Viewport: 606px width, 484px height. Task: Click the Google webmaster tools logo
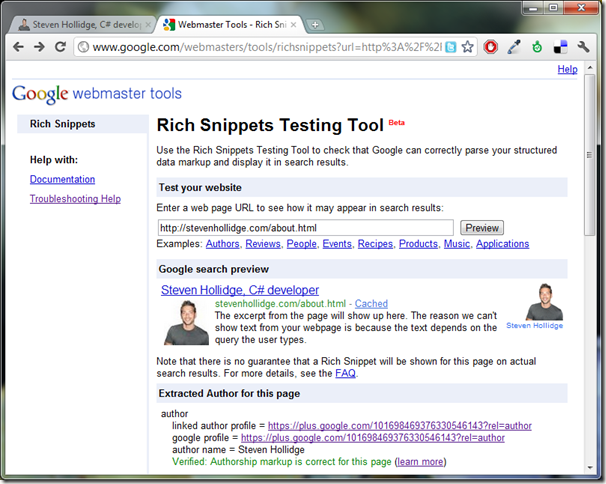coord(97,94)
